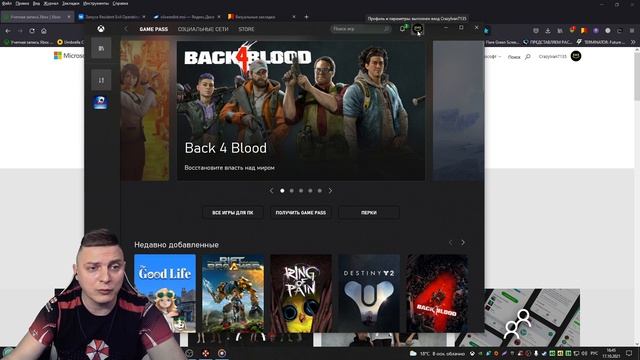Open the browser library icon
This screenshot has width=640, height=360.
tap(560, 31)
